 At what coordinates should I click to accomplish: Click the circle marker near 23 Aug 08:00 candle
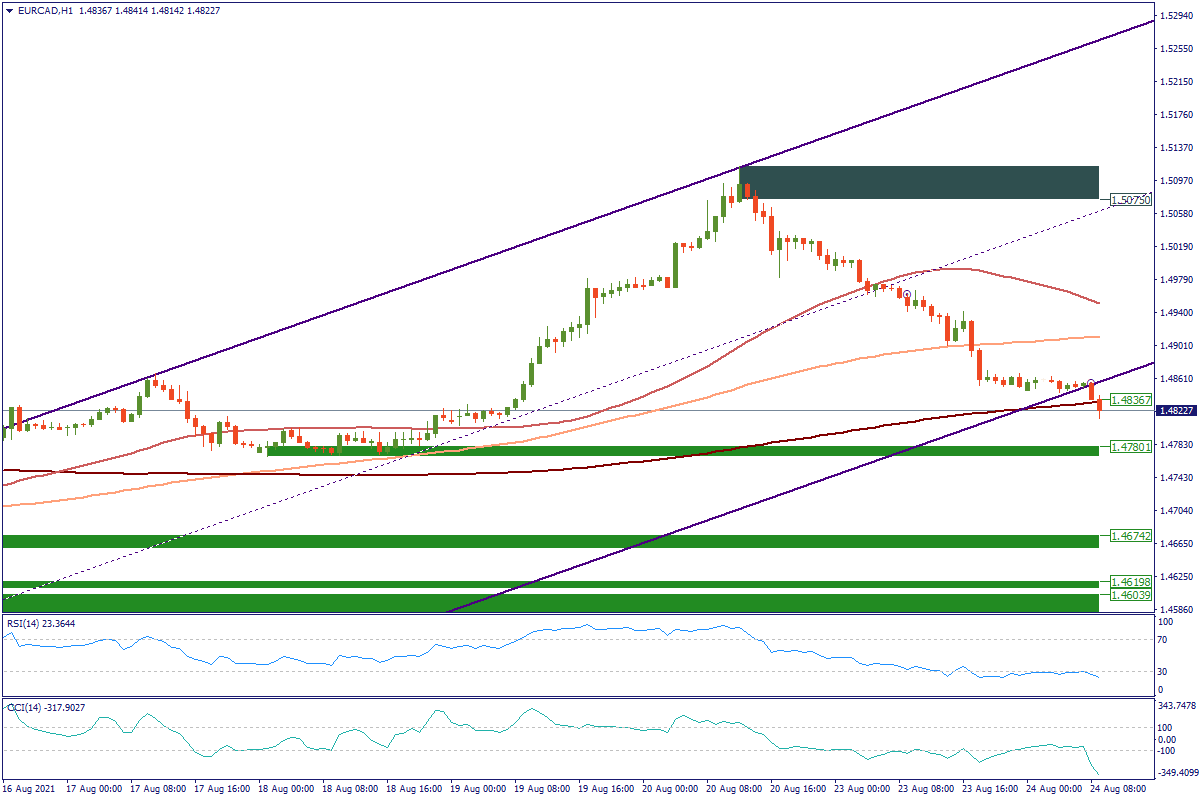[x=906, y=295]
